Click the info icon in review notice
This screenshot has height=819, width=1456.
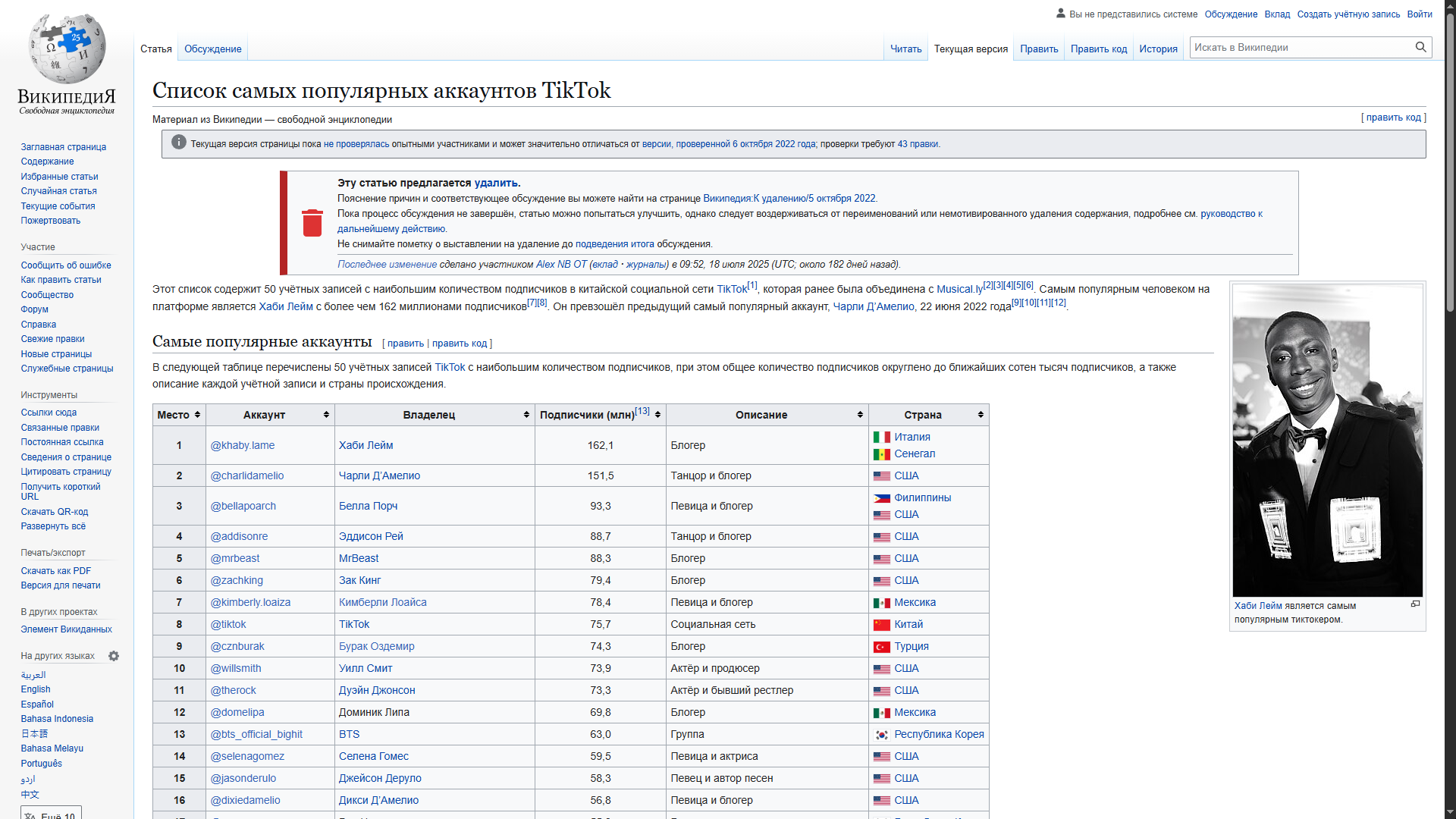tap(179, 143)
